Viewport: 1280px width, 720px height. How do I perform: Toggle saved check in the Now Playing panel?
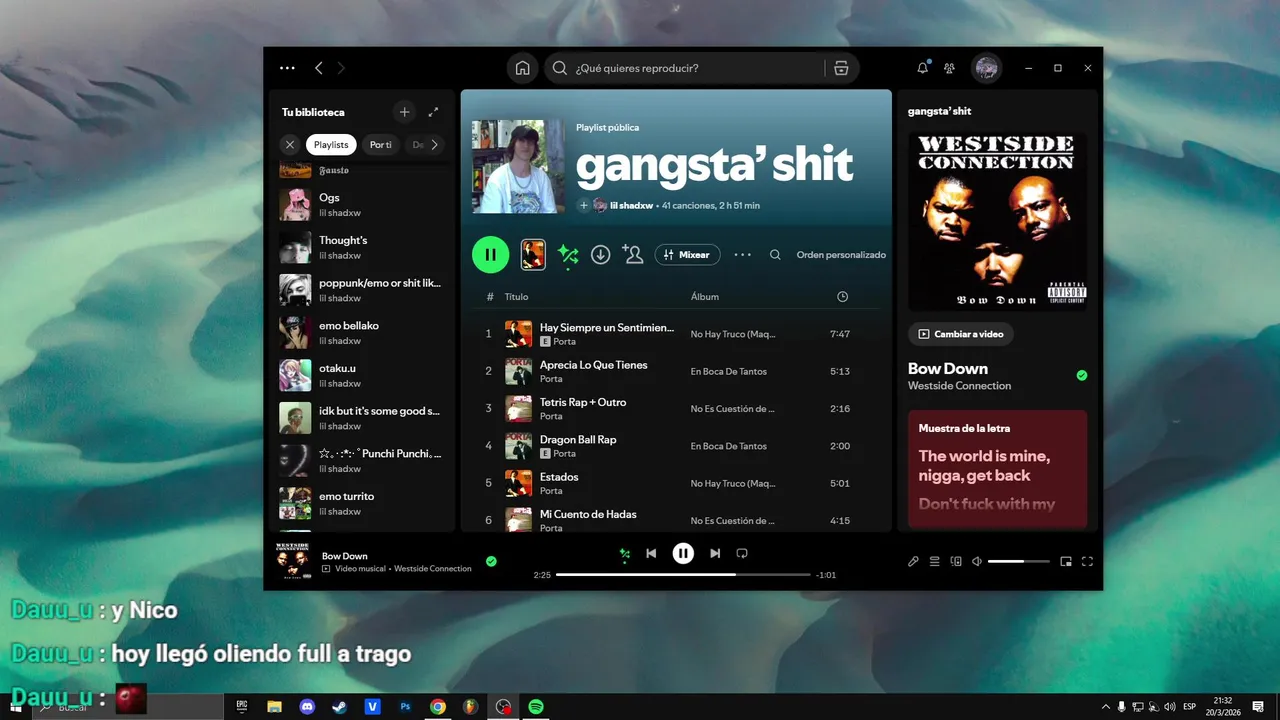(1081, 375)
